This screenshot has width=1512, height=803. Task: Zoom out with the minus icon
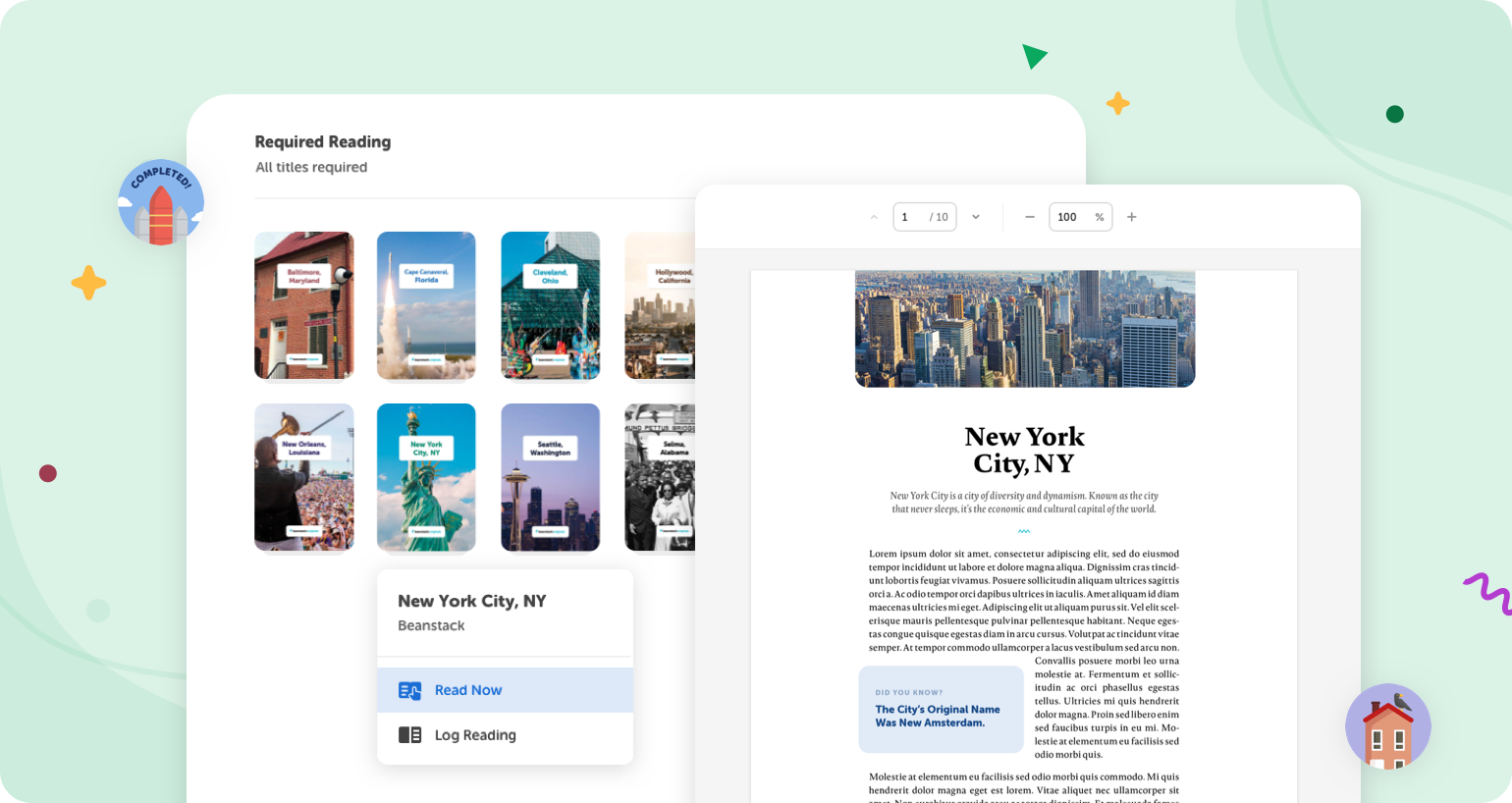1030,217
